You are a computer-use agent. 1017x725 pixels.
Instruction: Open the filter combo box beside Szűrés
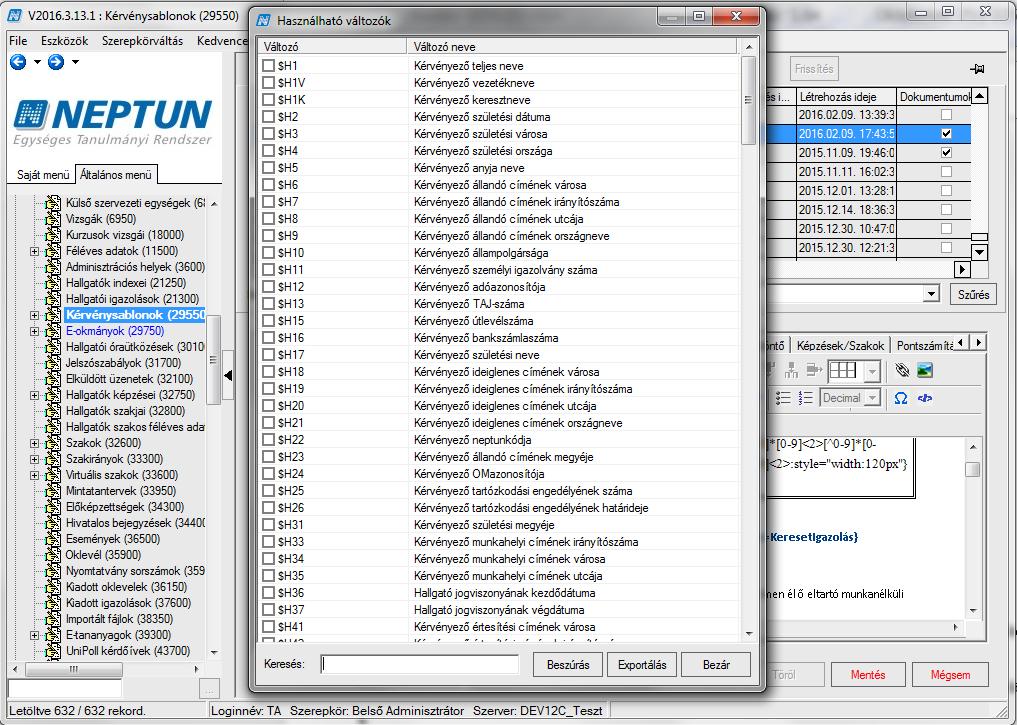931,294
